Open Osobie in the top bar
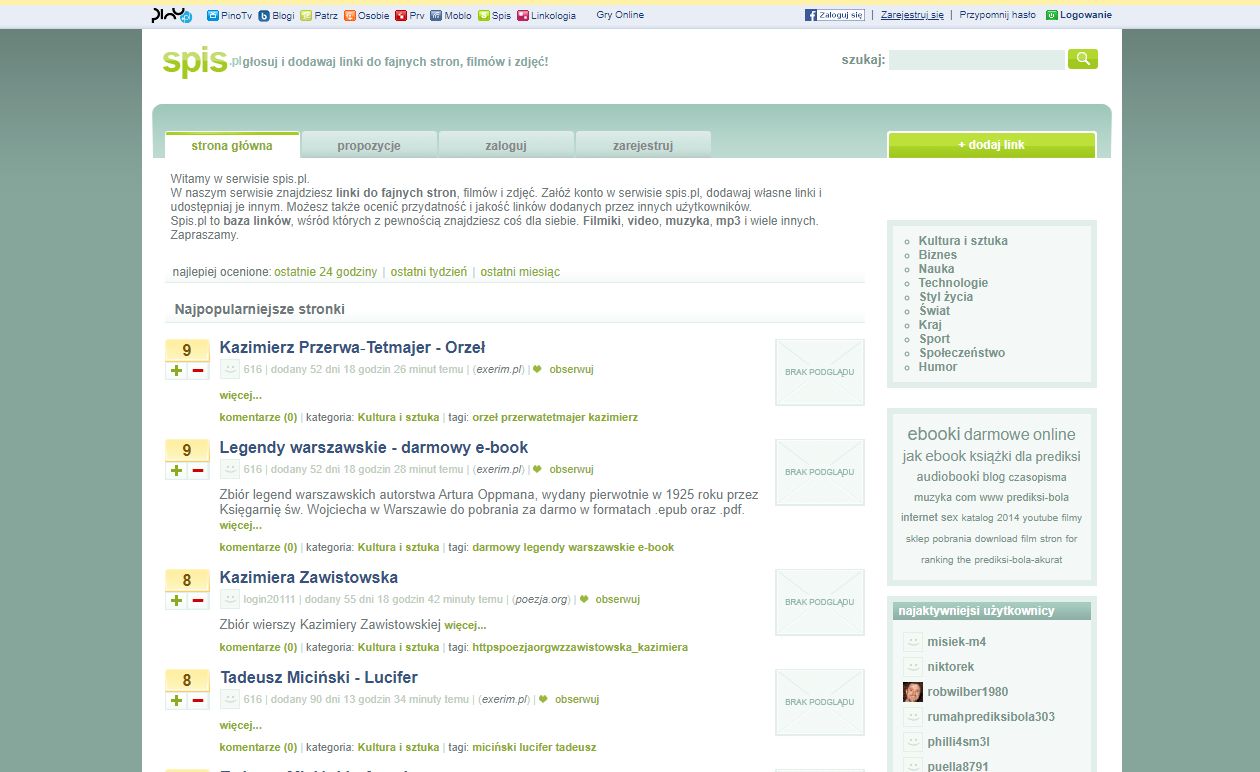 366,16
